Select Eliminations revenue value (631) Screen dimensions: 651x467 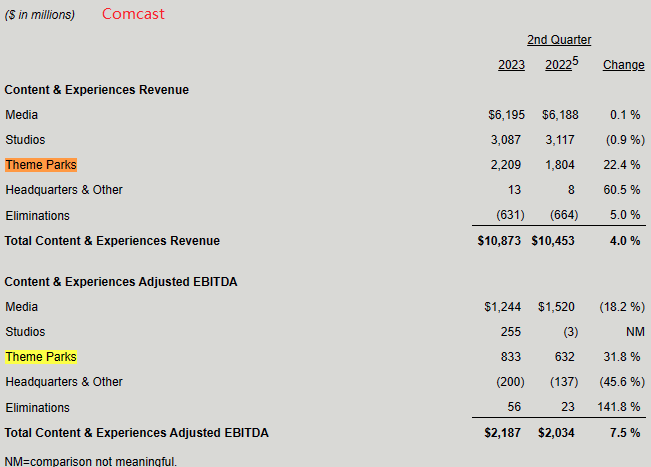tap(510, 215)
